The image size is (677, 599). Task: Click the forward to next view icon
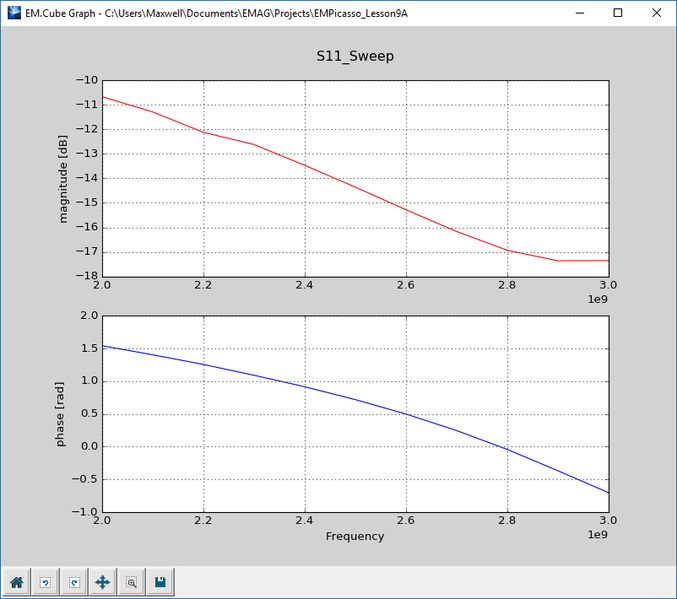pos(74,583)
